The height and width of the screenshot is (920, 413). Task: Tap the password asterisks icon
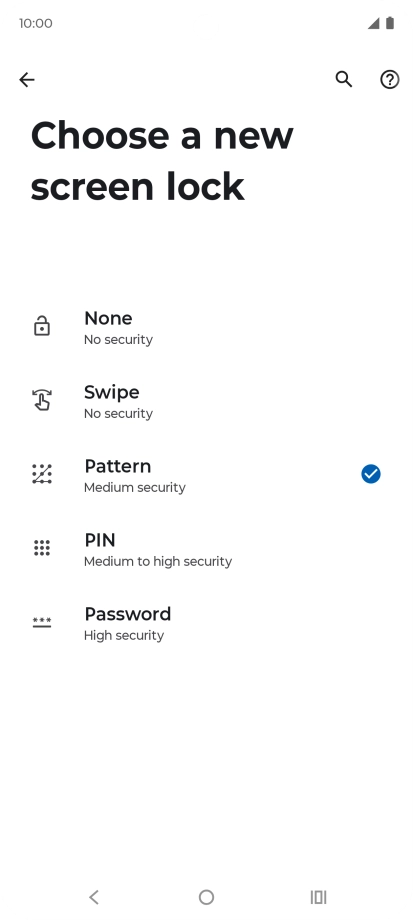pyautogui.click(x=42, y=622)
